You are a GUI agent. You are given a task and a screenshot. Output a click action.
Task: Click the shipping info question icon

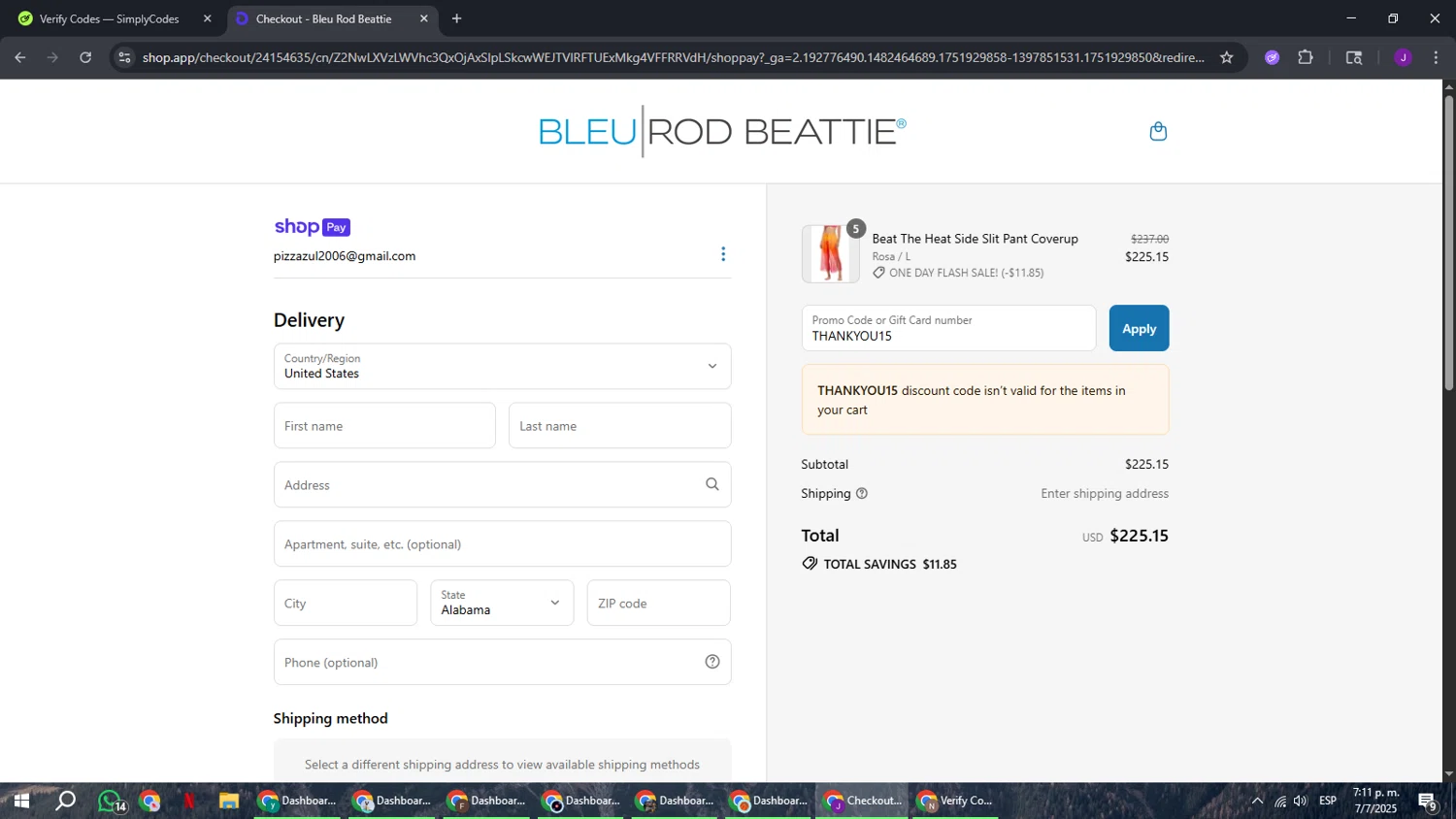click(862, 493)
